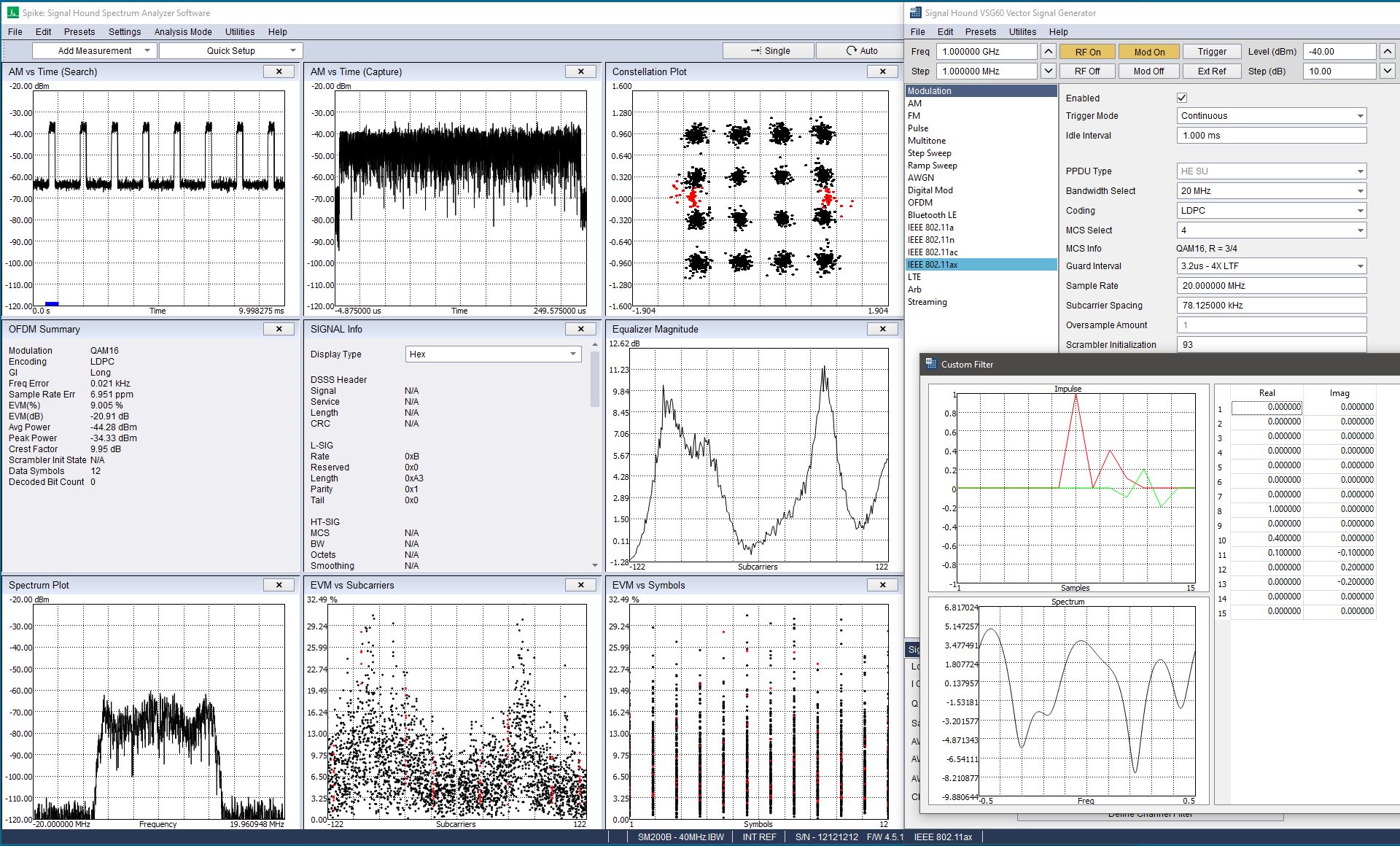Select OFDM in Modulation list
Viewport: 1400px width, 846px height.
[x=981, y=202]
